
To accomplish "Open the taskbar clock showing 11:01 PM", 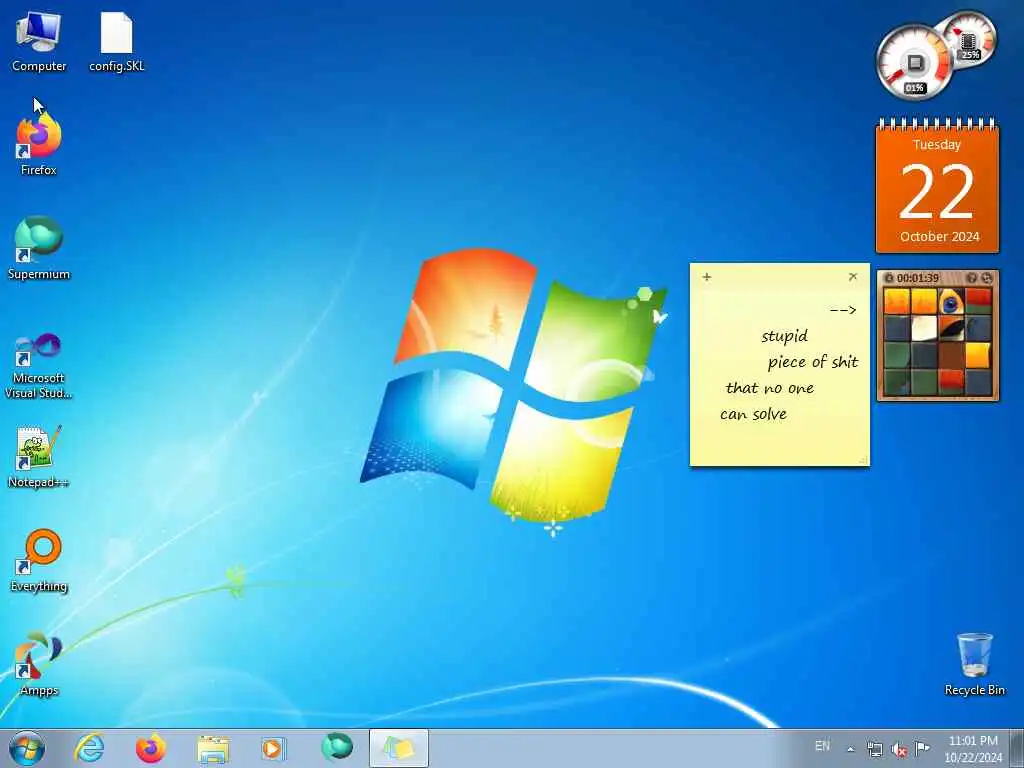I will click(x=973, y=749).
